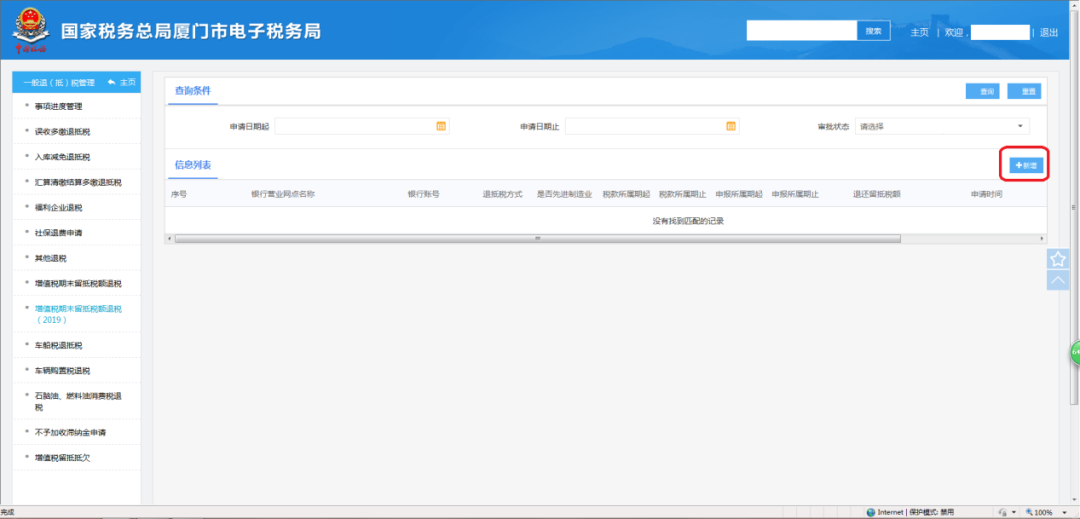
Task: Select the 信息列表 tab
Action: click(193, 165)
